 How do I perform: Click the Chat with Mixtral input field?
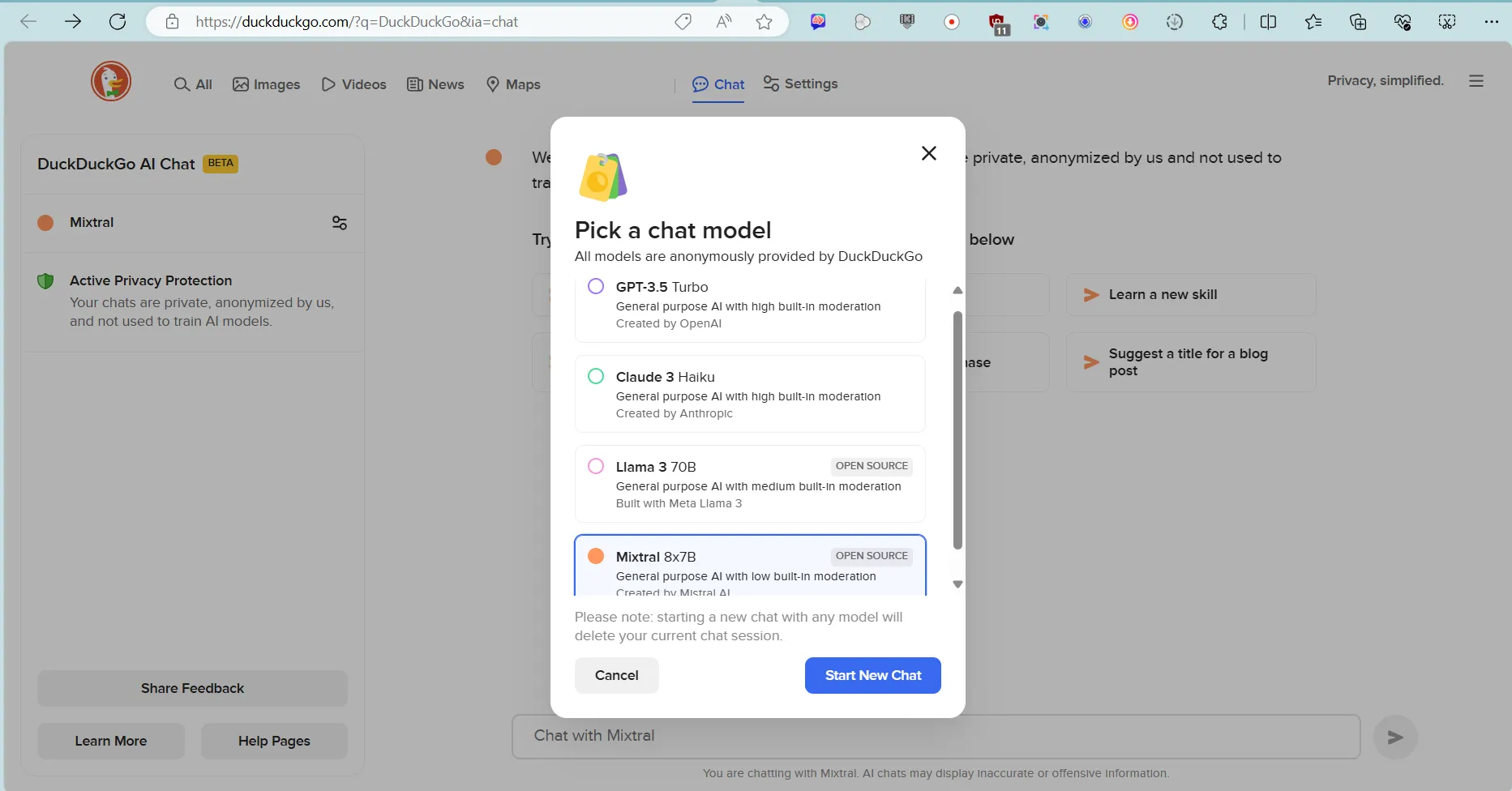pos(936,737)
